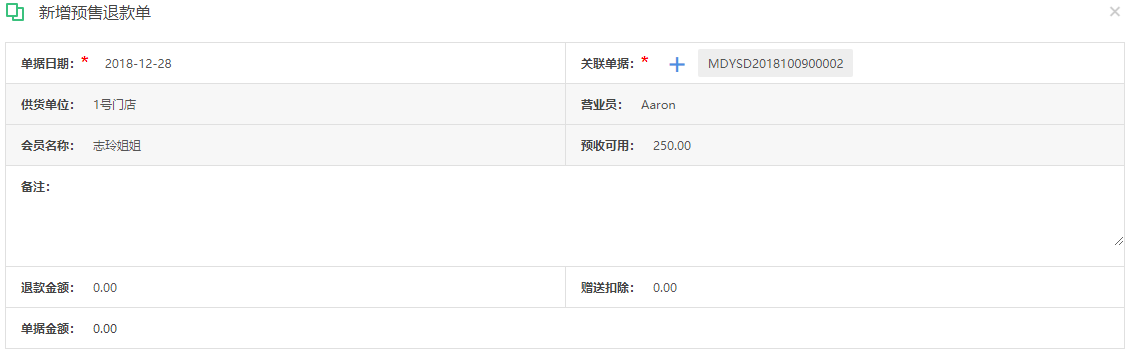Click the blue plus icon to add linked document
Screen dimensions: 1135x361
pyautogui.click(x=676, y=64)
